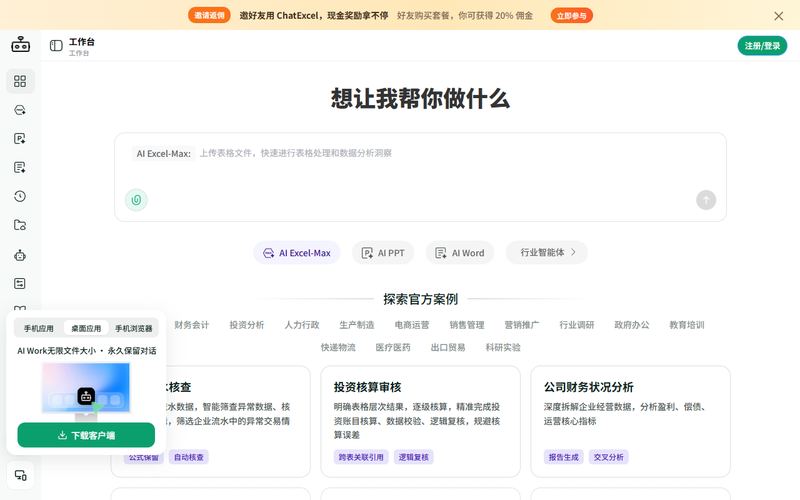Click the AI Work无限文件大小 popup caption
Image resolution: width=800 pixels, height=500 pixels.
[x=87, y=351]
